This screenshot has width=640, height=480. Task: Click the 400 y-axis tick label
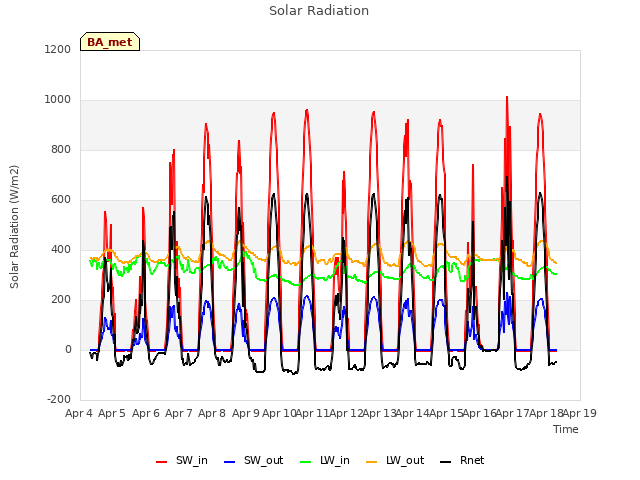pos(61,250)
